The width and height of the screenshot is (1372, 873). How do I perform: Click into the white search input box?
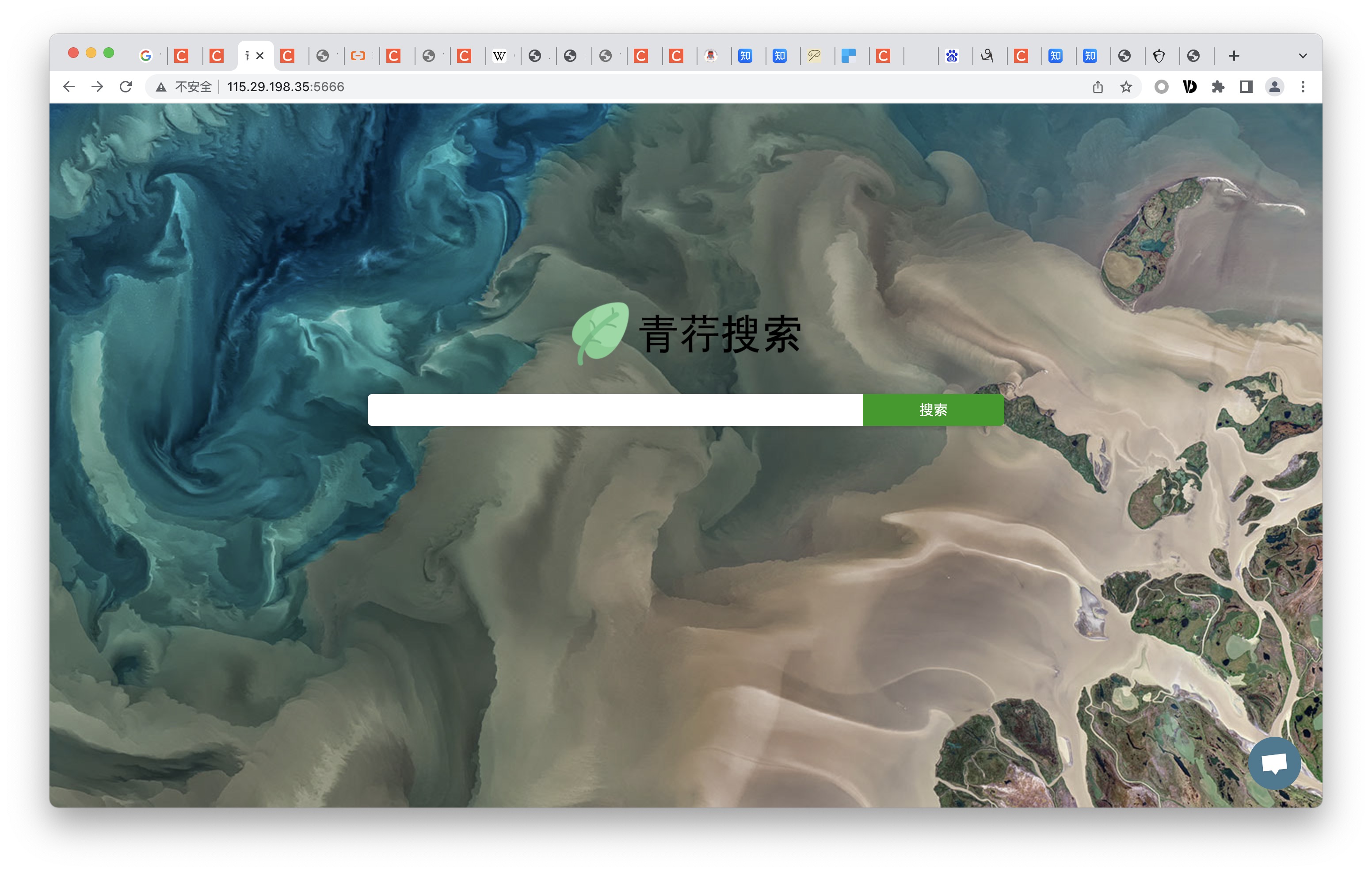(614, 410)
